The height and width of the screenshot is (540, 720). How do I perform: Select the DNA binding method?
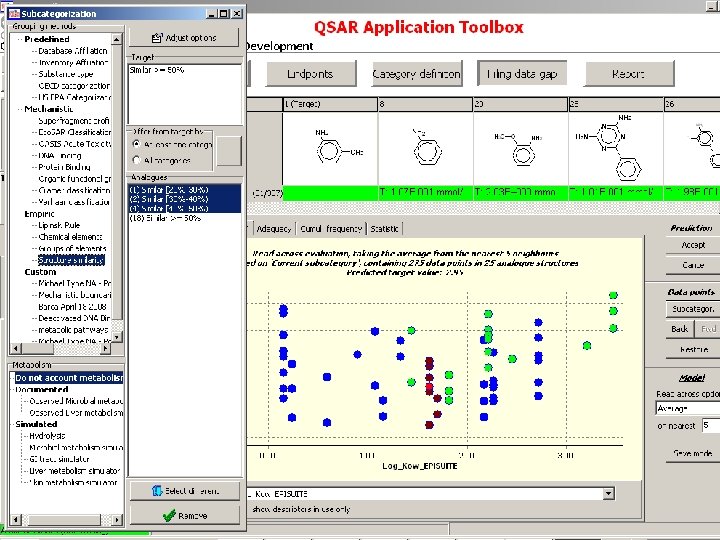60,156
